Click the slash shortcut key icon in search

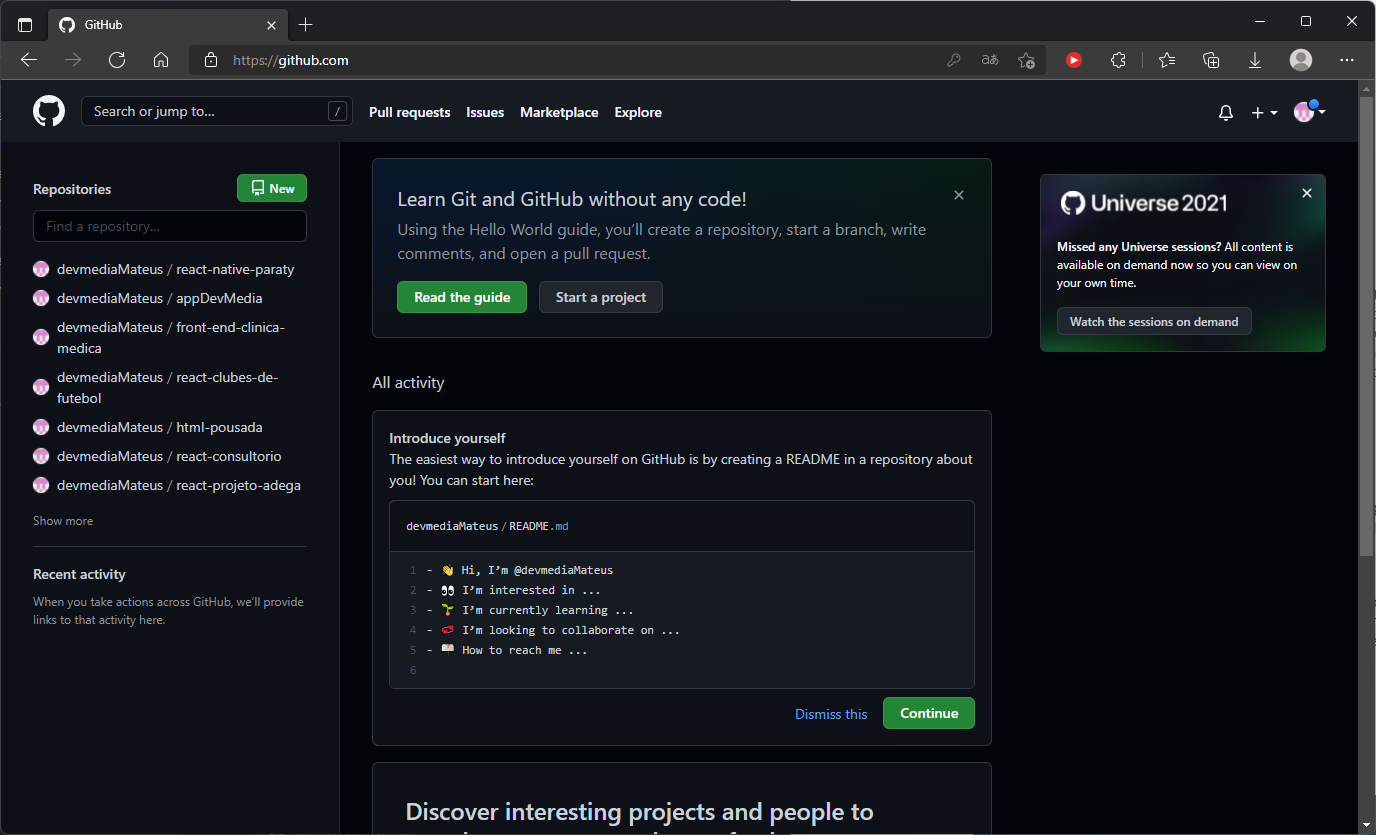(337, 111)
